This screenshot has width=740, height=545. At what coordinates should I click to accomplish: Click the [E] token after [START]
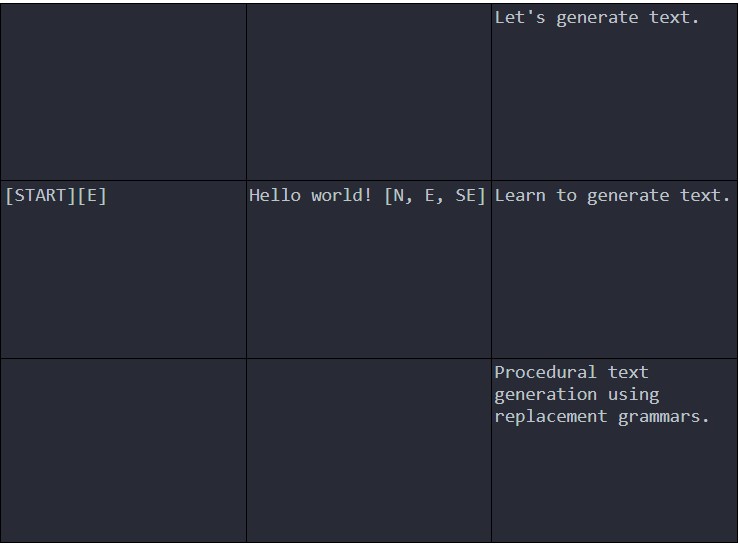(x=92, y=195)
